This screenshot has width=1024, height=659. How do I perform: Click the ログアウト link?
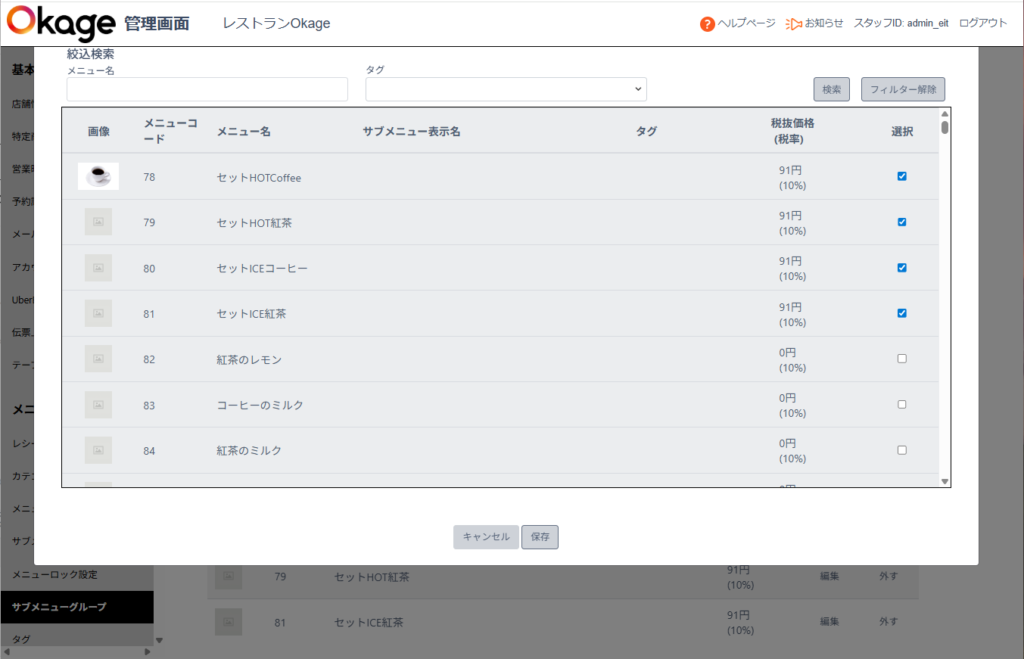click(x=983, y=23)
